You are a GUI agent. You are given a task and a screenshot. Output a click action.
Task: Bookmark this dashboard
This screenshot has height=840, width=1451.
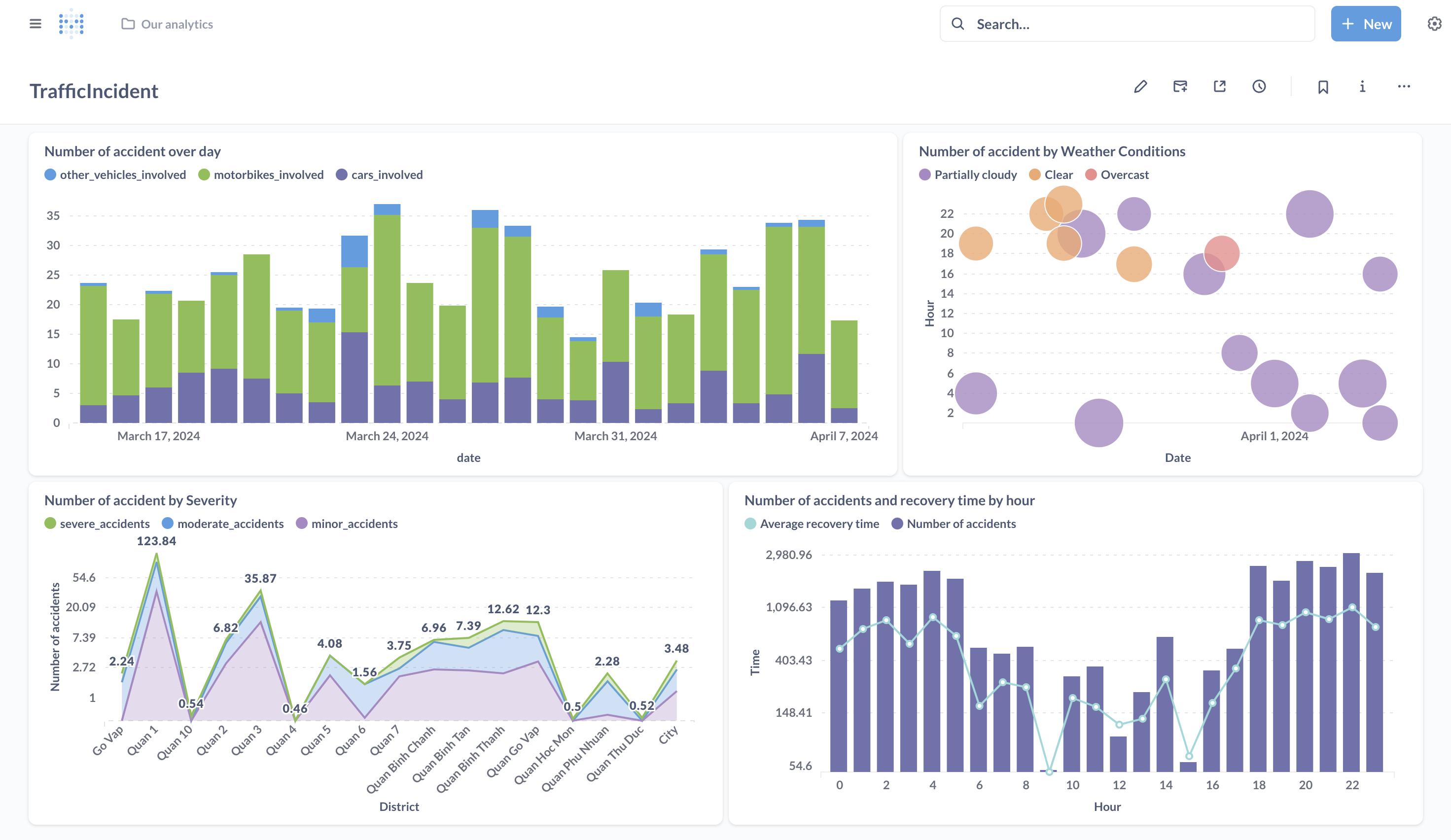(x=1323, y=87)
